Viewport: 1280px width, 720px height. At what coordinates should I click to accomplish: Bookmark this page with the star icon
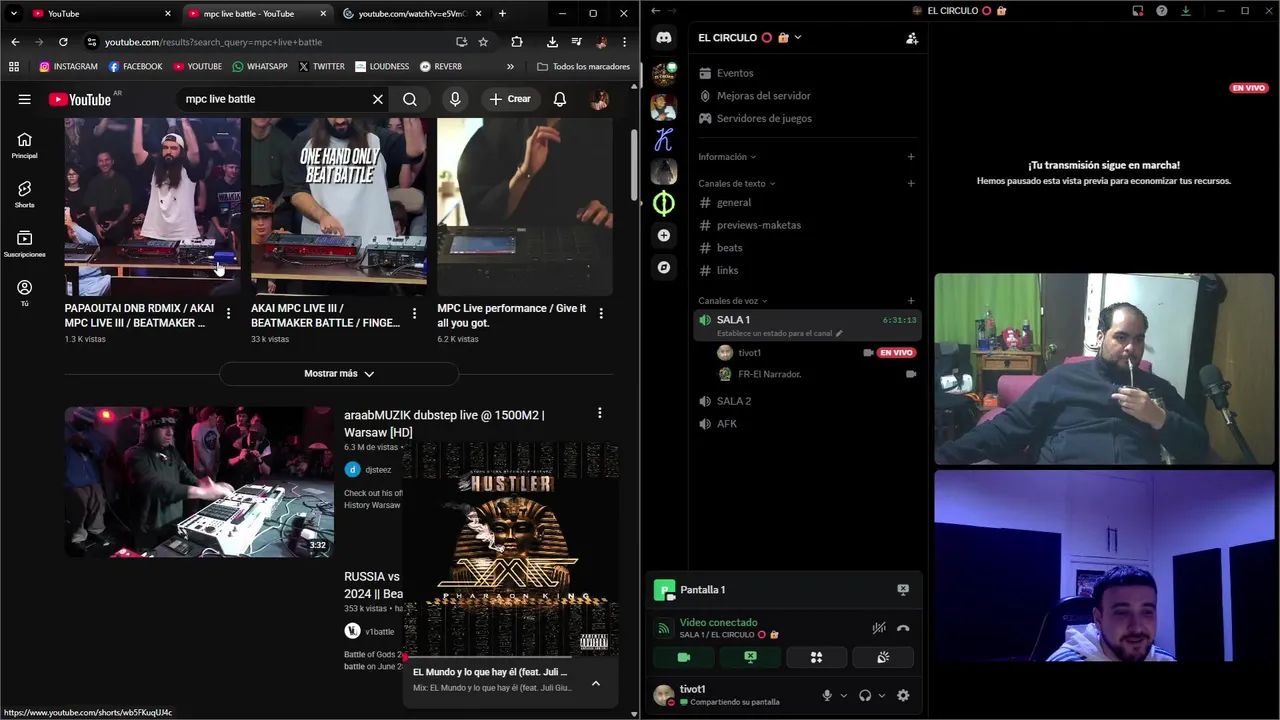tap(483, 42)
